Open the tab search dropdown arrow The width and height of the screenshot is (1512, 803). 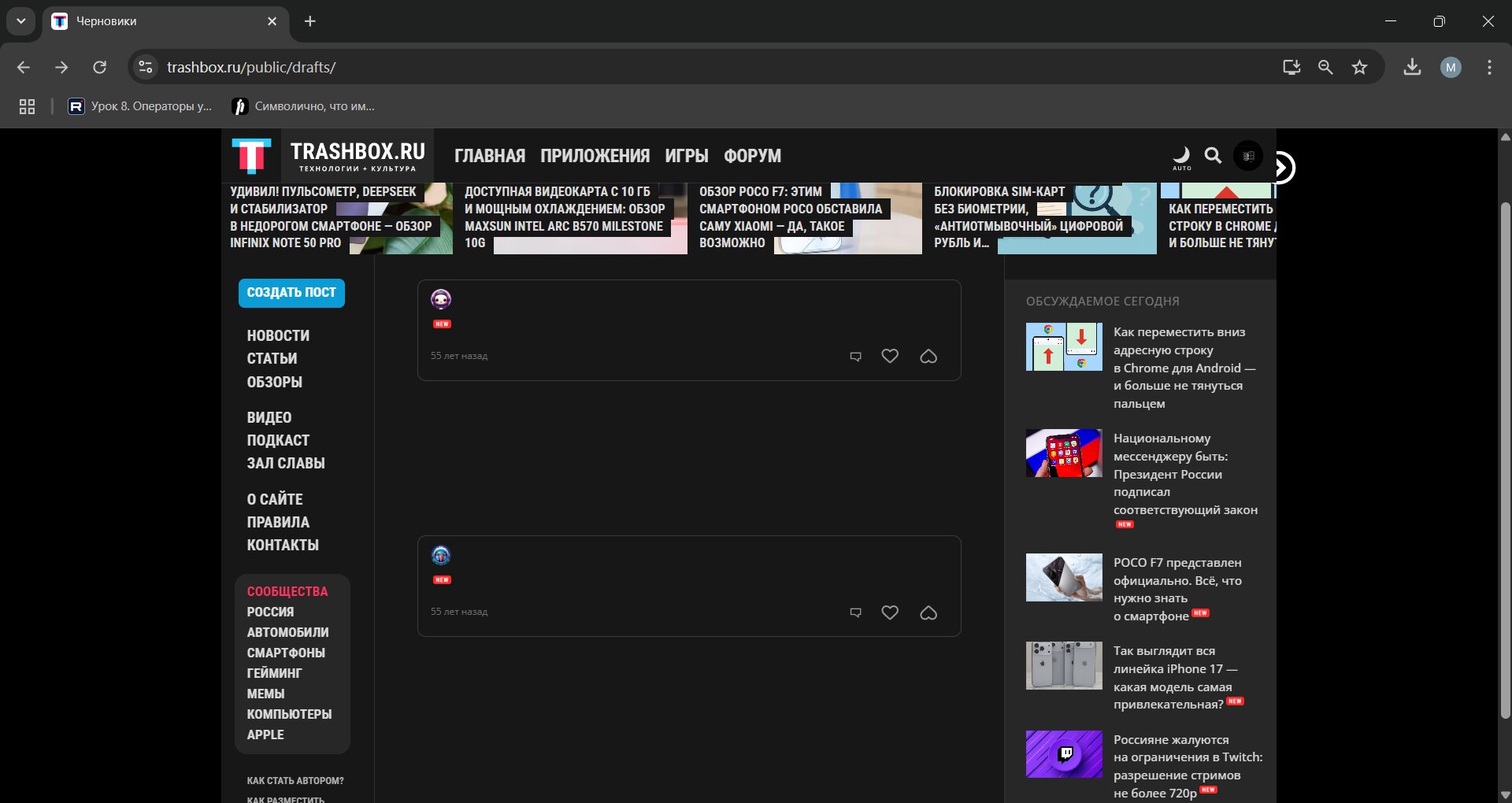pos(21,21)
